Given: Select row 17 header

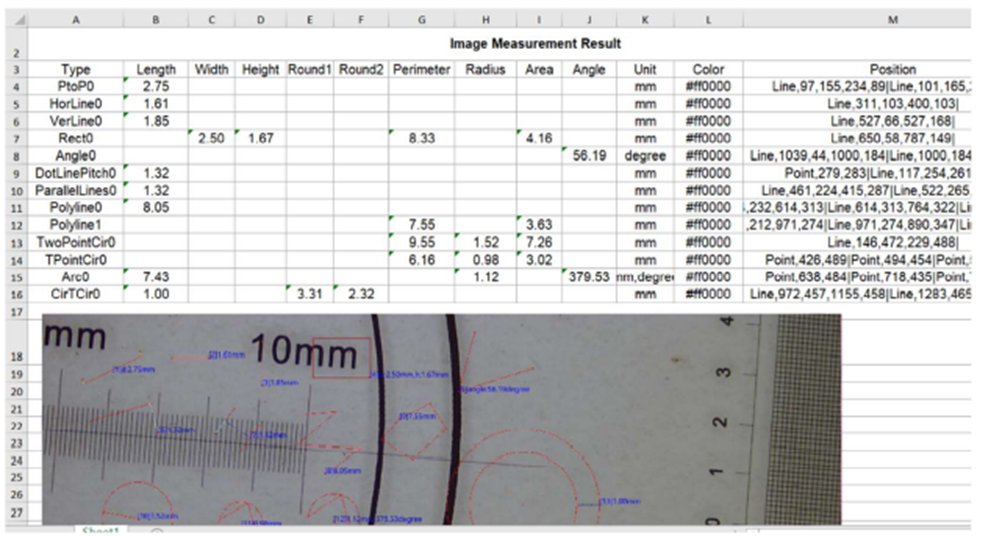Looking at the screenshot, I should (17, 312).
